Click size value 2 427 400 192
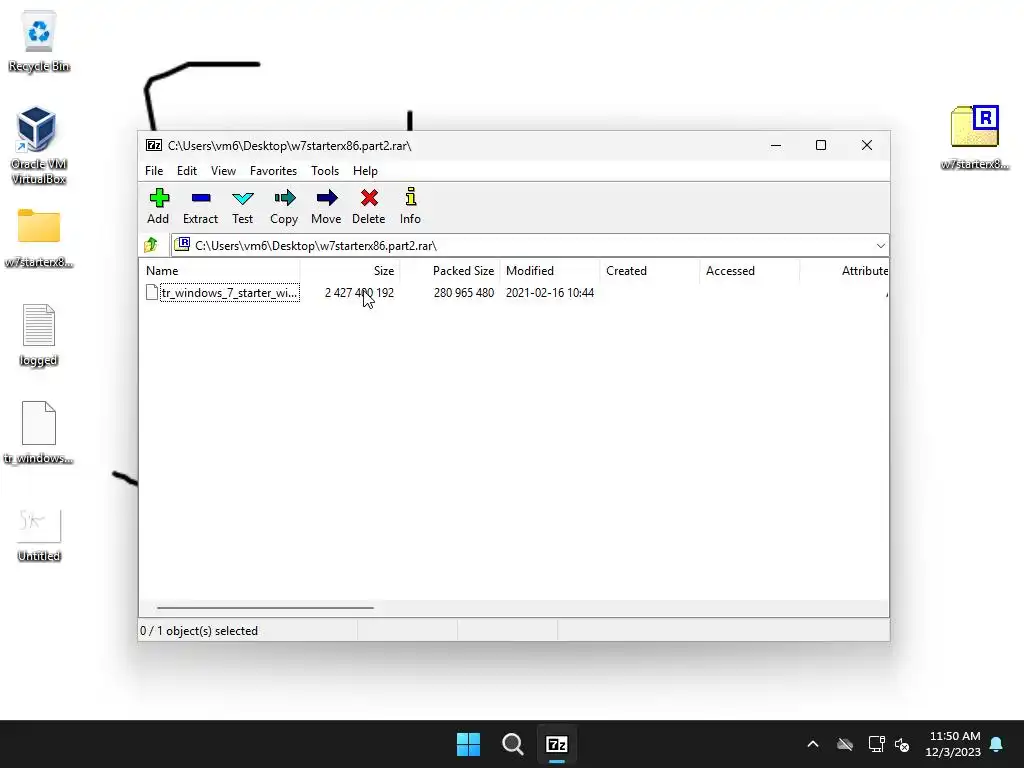1024x768 pixels. (359, 293)
